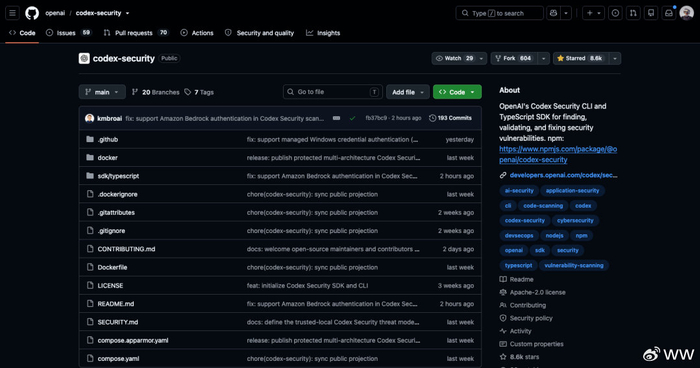The width and height of the screenshot is (700, 368).
Task: Open the main branch selector
Action: point(102,92)
